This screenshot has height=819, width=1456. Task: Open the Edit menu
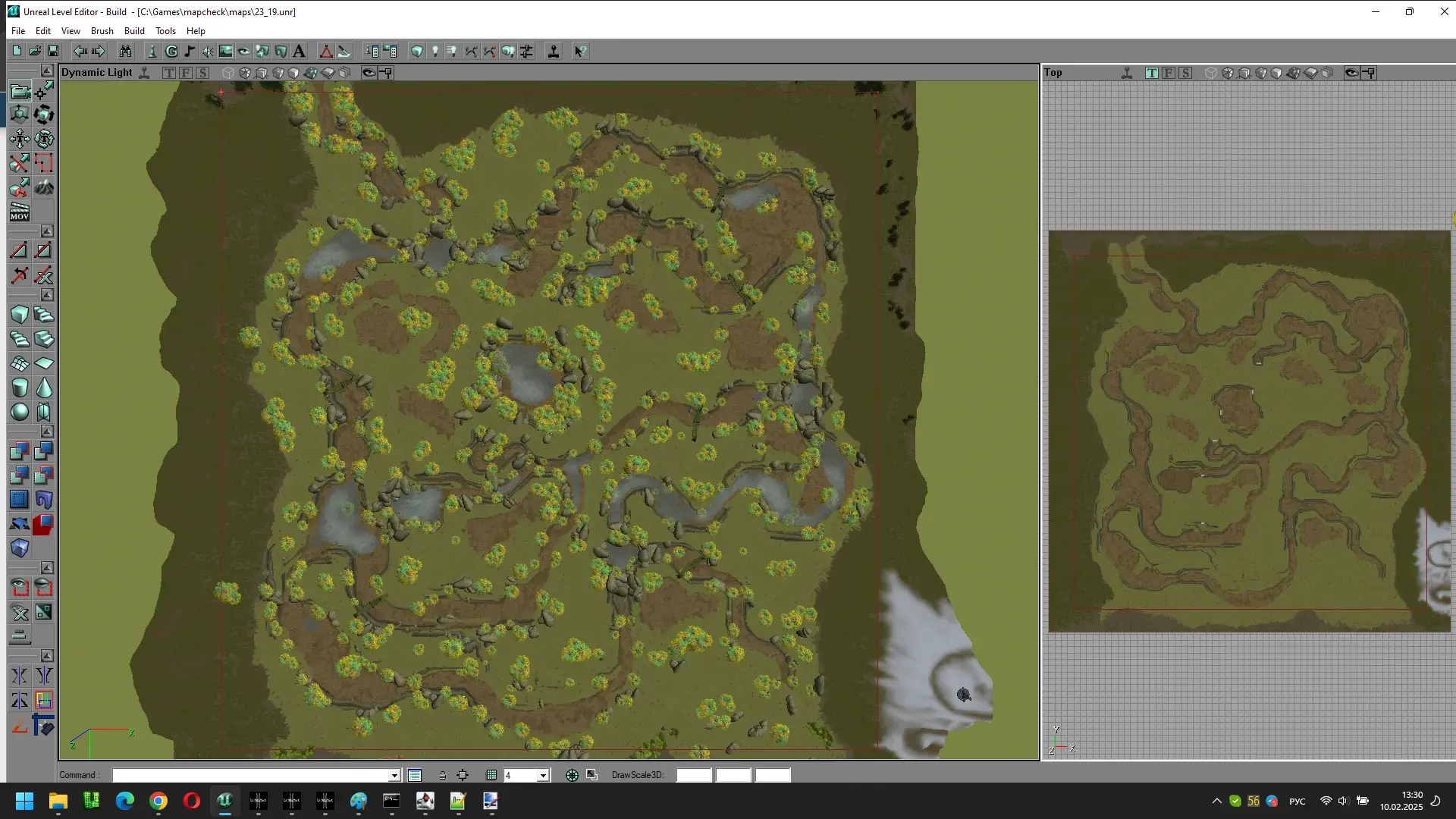43,31
